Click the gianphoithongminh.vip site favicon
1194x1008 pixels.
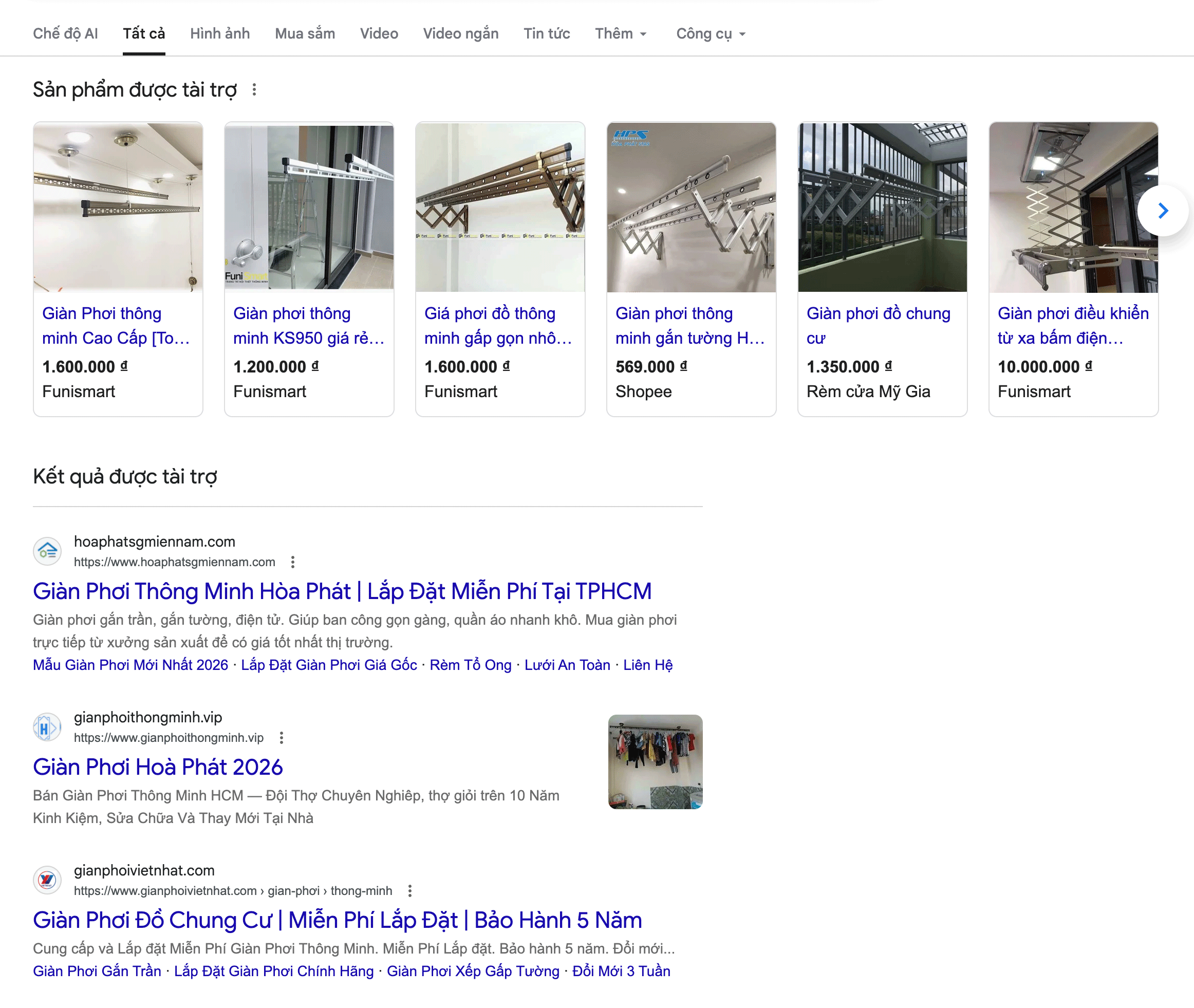pos(47,727)
